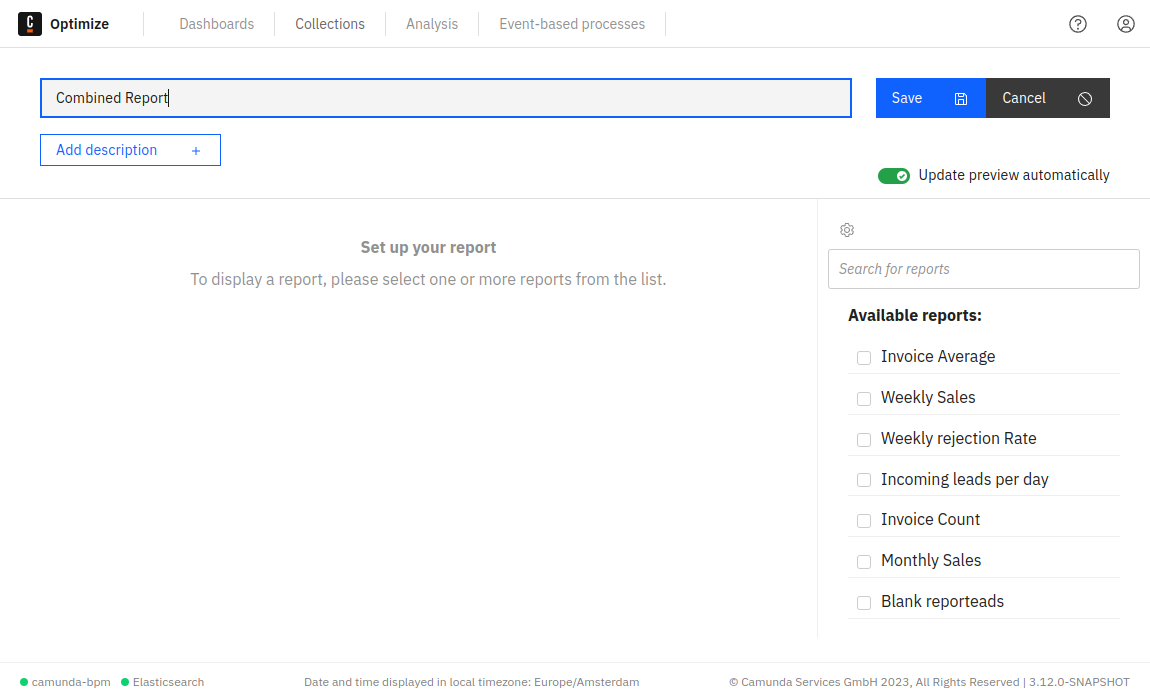The image size is (1150, 700).
Task: Click the Save button
Action: (906, 98)
